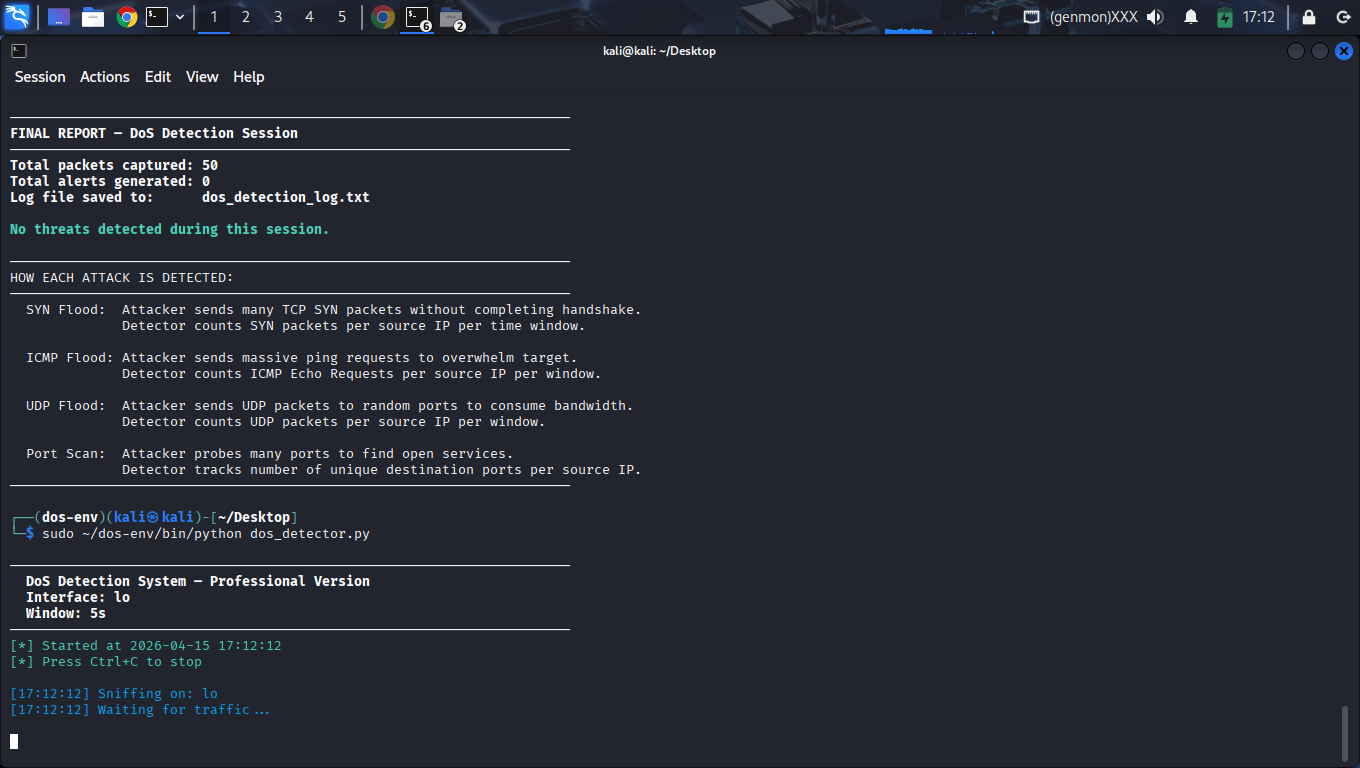
Task: Switch to workspace 3
Action: point(278,17)
